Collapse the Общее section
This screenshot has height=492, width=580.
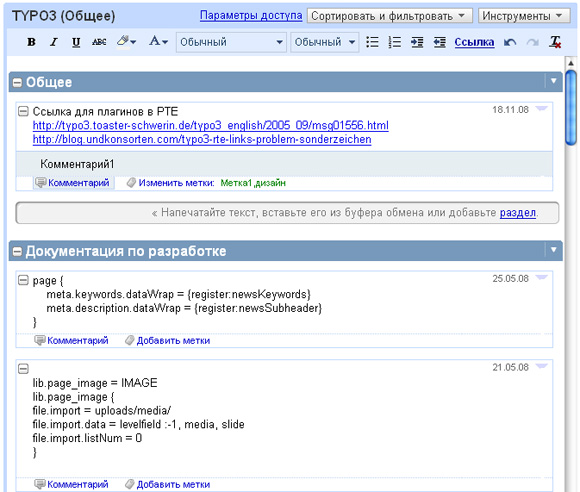pyautogui.click(x=17, y=82)
